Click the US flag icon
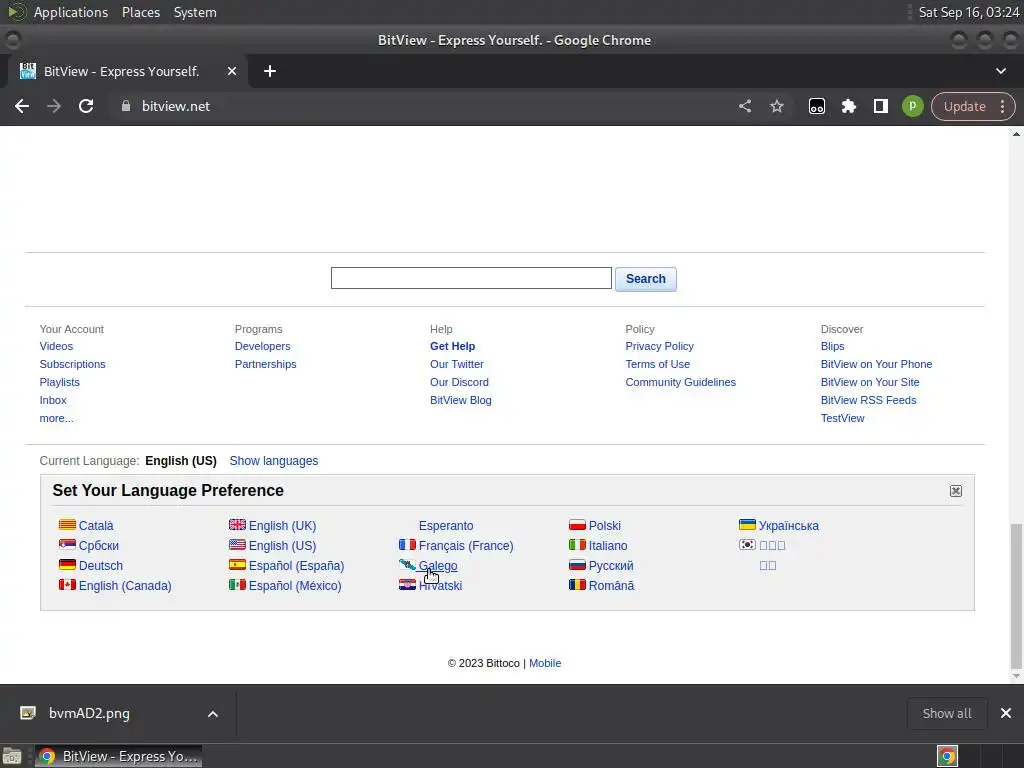This screenshot has width=1024, height=768. click(x=237, y=545)
